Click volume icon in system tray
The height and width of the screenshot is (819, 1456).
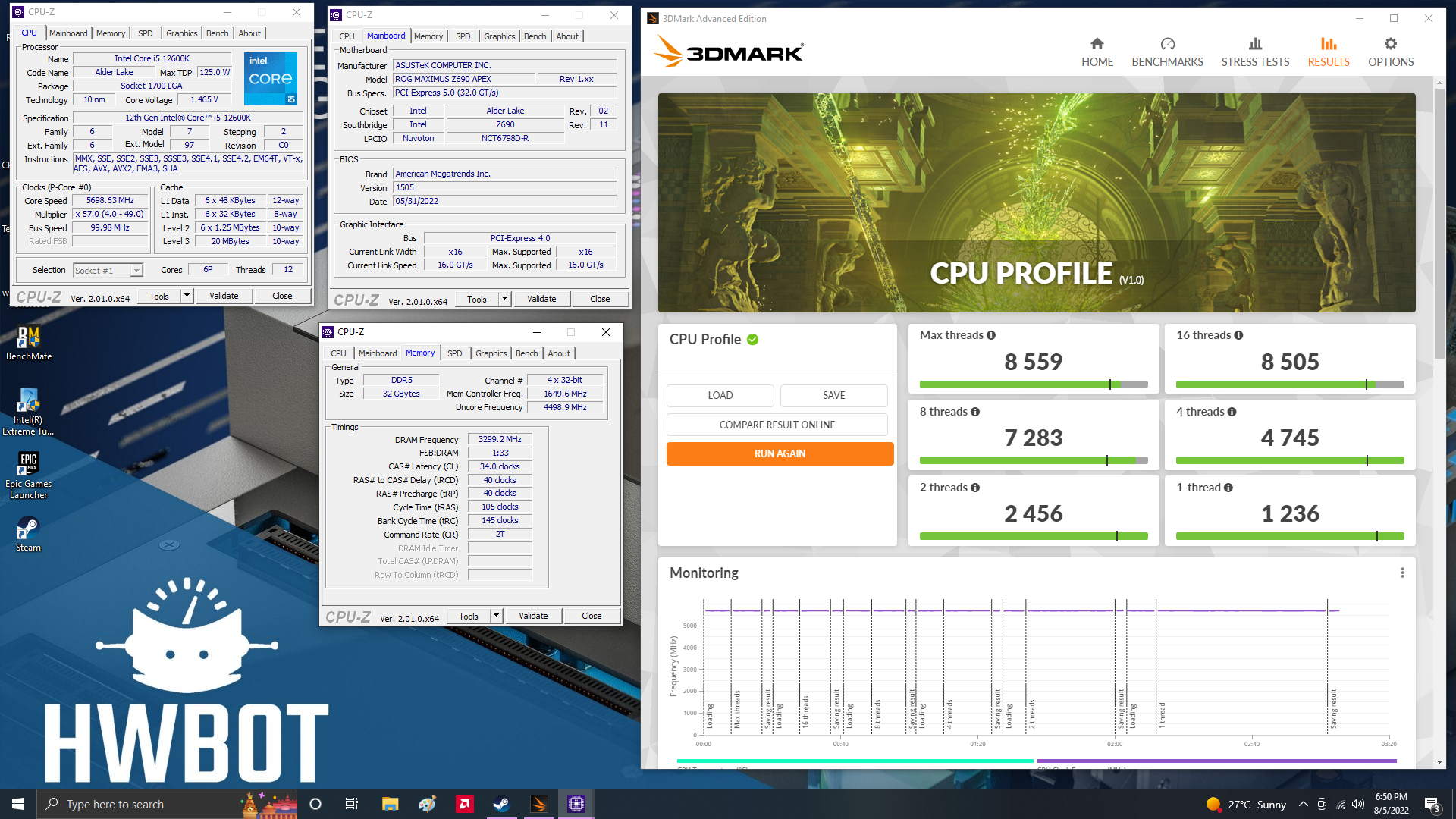(x=1358, y=804)
